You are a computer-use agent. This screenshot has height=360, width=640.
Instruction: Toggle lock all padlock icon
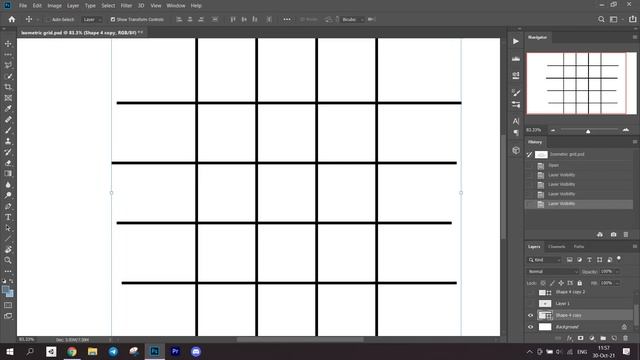(580, 283)
